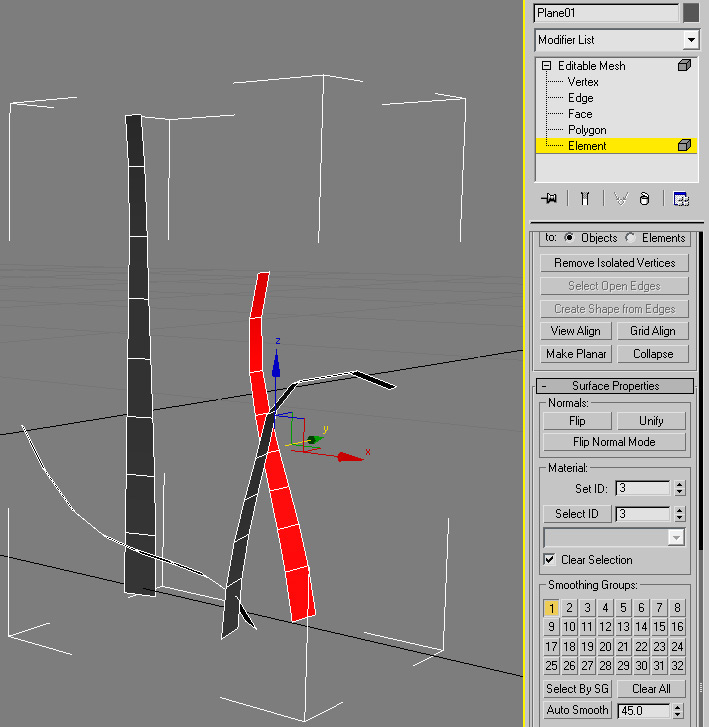This screenshot has width=709, height=727.
Task: Toggle smoothing group 20
Action: [605, 646]
